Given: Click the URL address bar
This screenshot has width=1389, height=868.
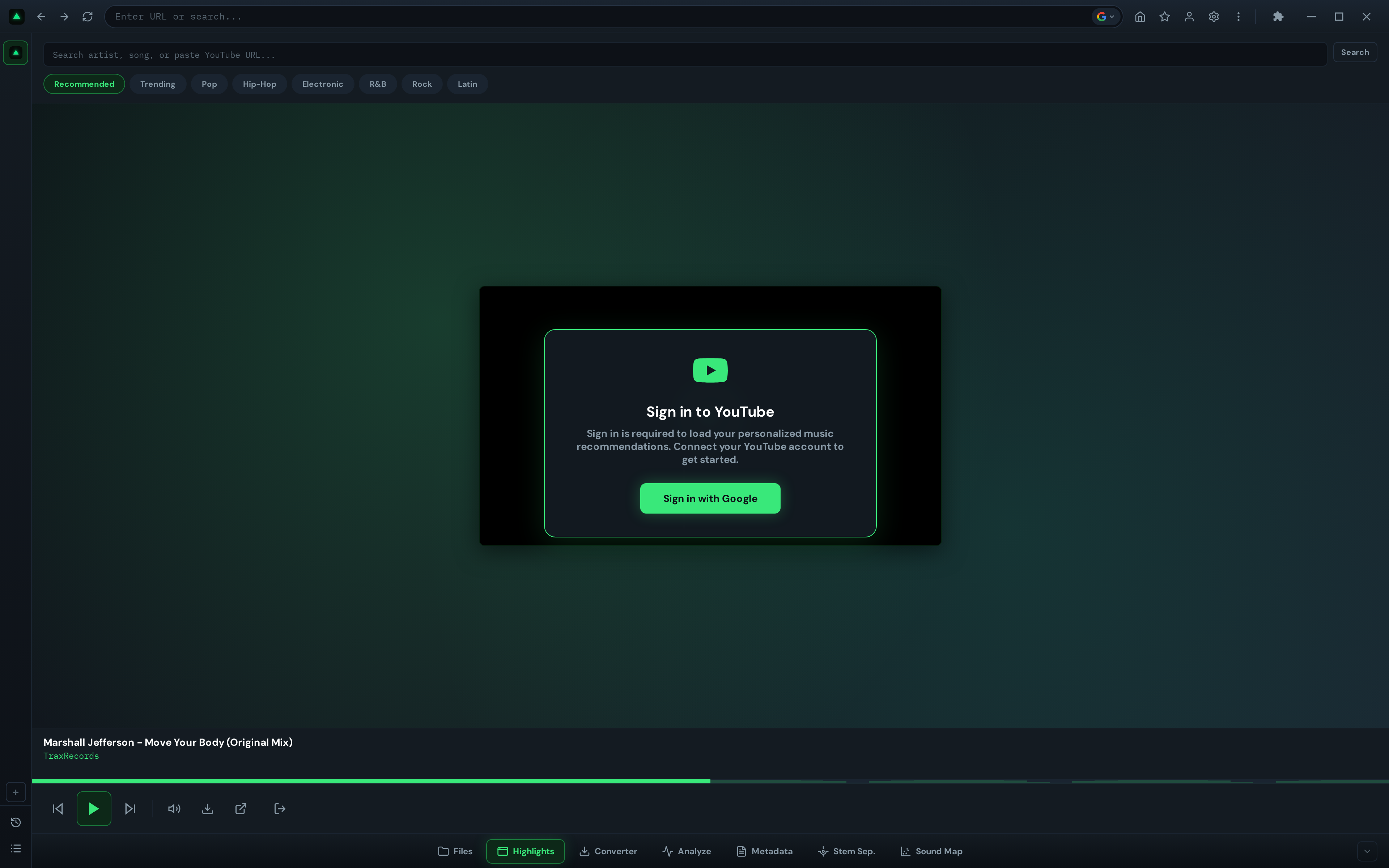Looking at the screenshot, I should coord(597,17).
